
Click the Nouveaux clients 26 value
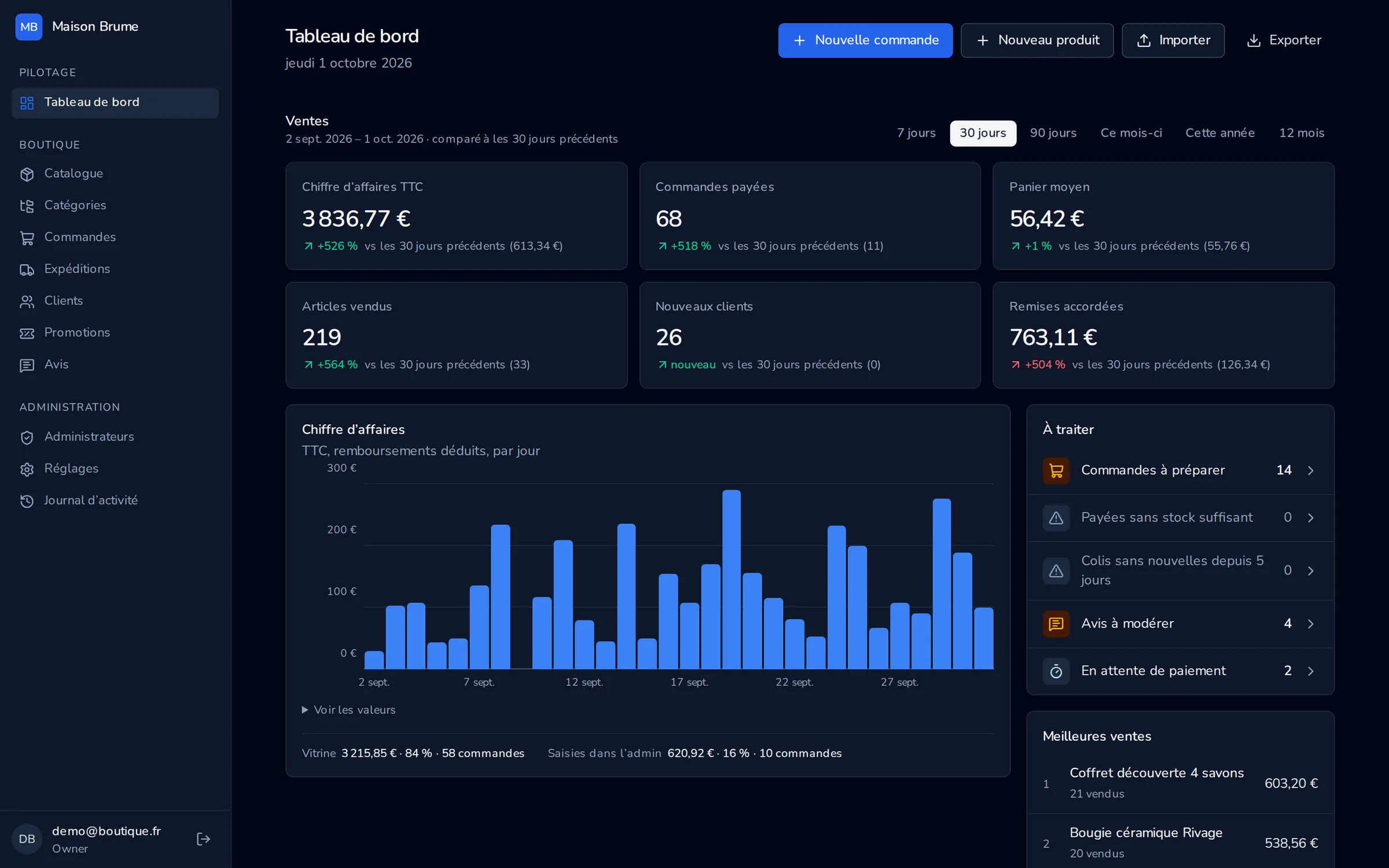click(668, 337)
